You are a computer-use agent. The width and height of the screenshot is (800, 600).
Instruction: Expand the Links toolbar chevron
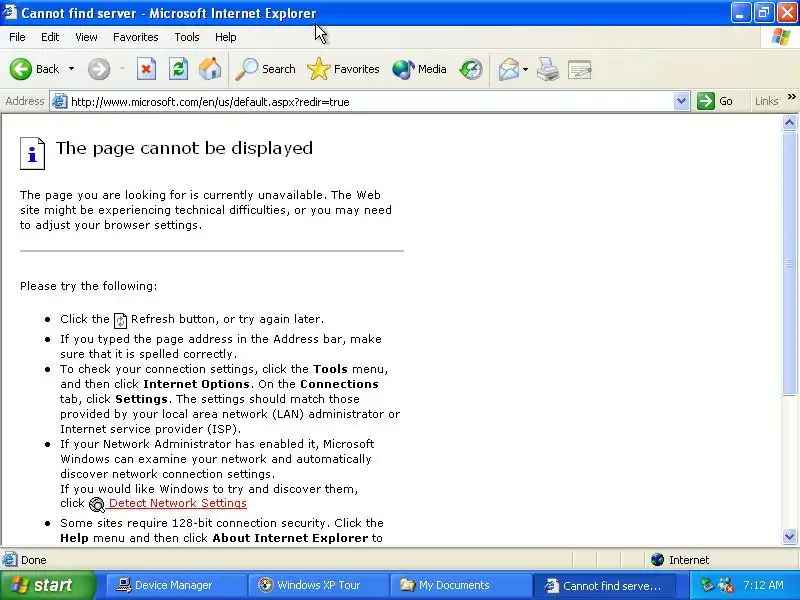point(791,96)
